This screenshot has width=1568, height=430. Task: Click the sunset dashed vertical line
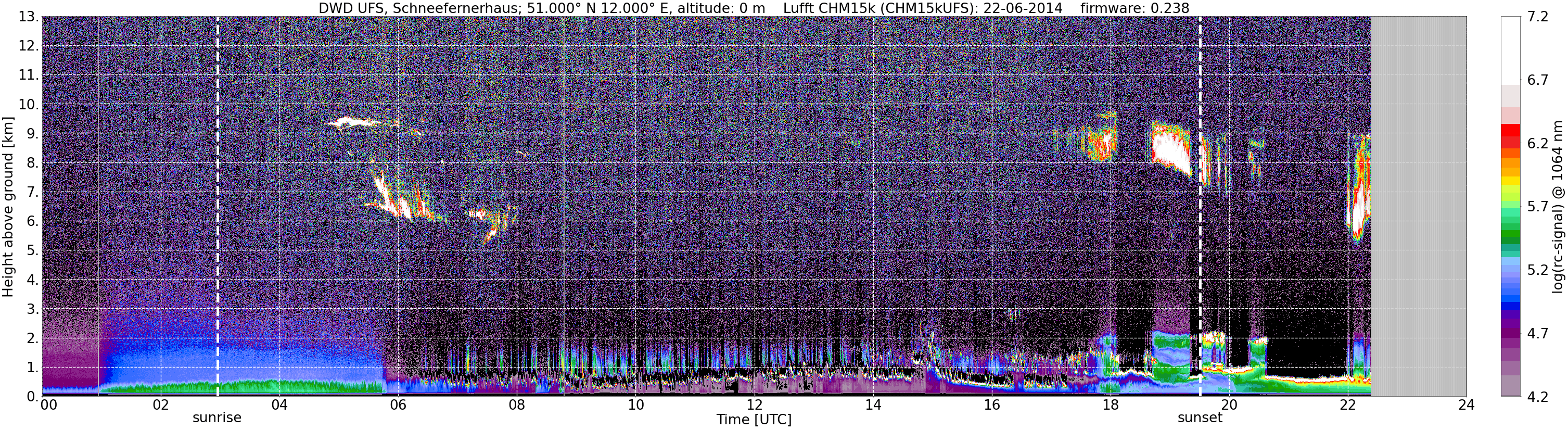(1200, 207)
